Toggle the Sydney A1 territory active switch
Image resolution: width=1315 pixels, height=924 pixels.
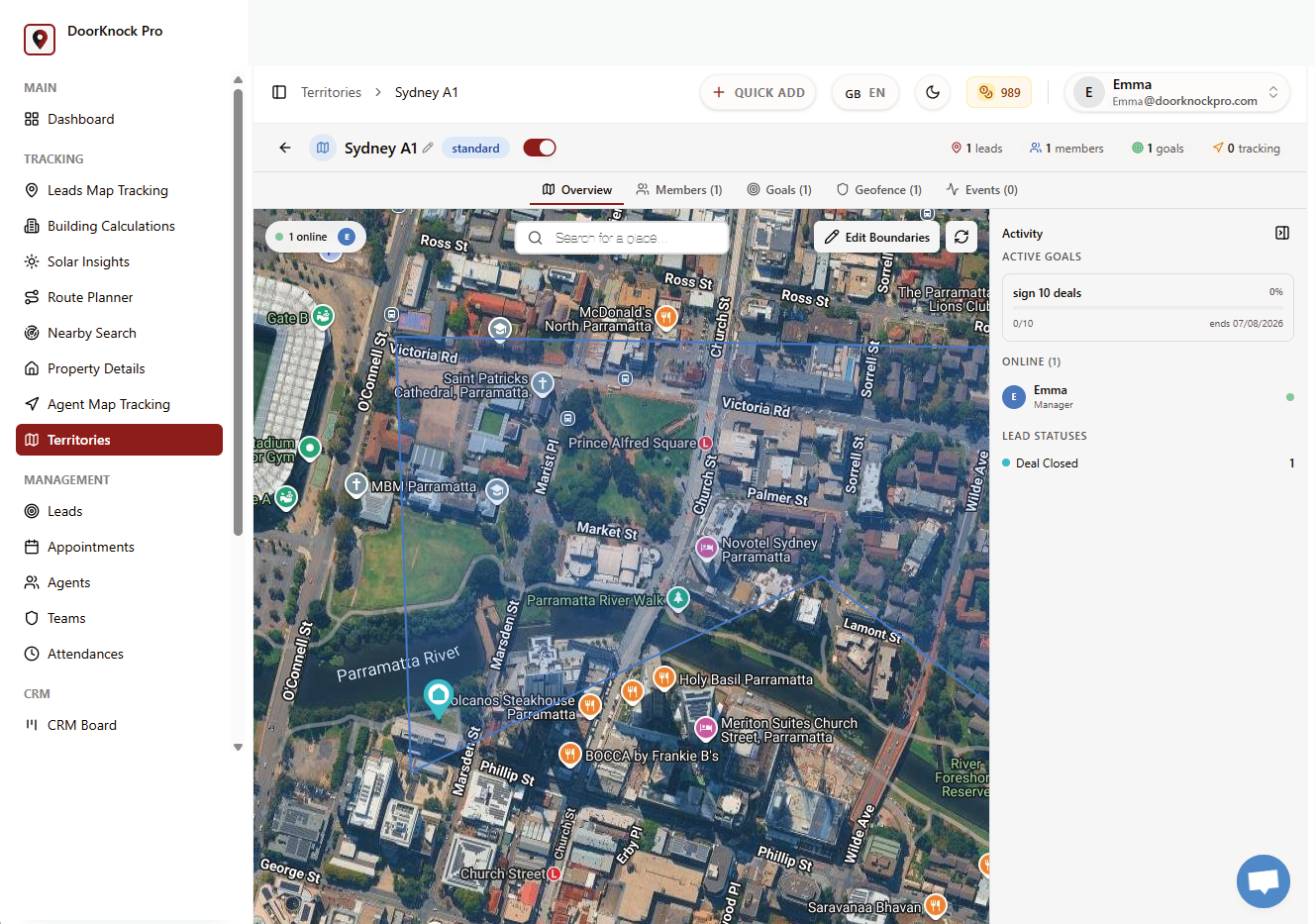tap(540, 148)
